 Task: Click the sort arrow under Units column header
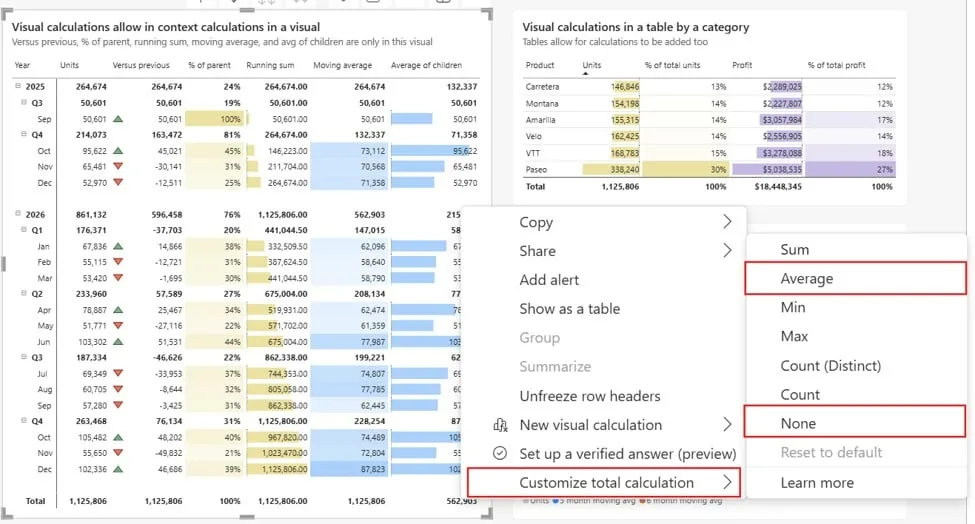point(585,73)
